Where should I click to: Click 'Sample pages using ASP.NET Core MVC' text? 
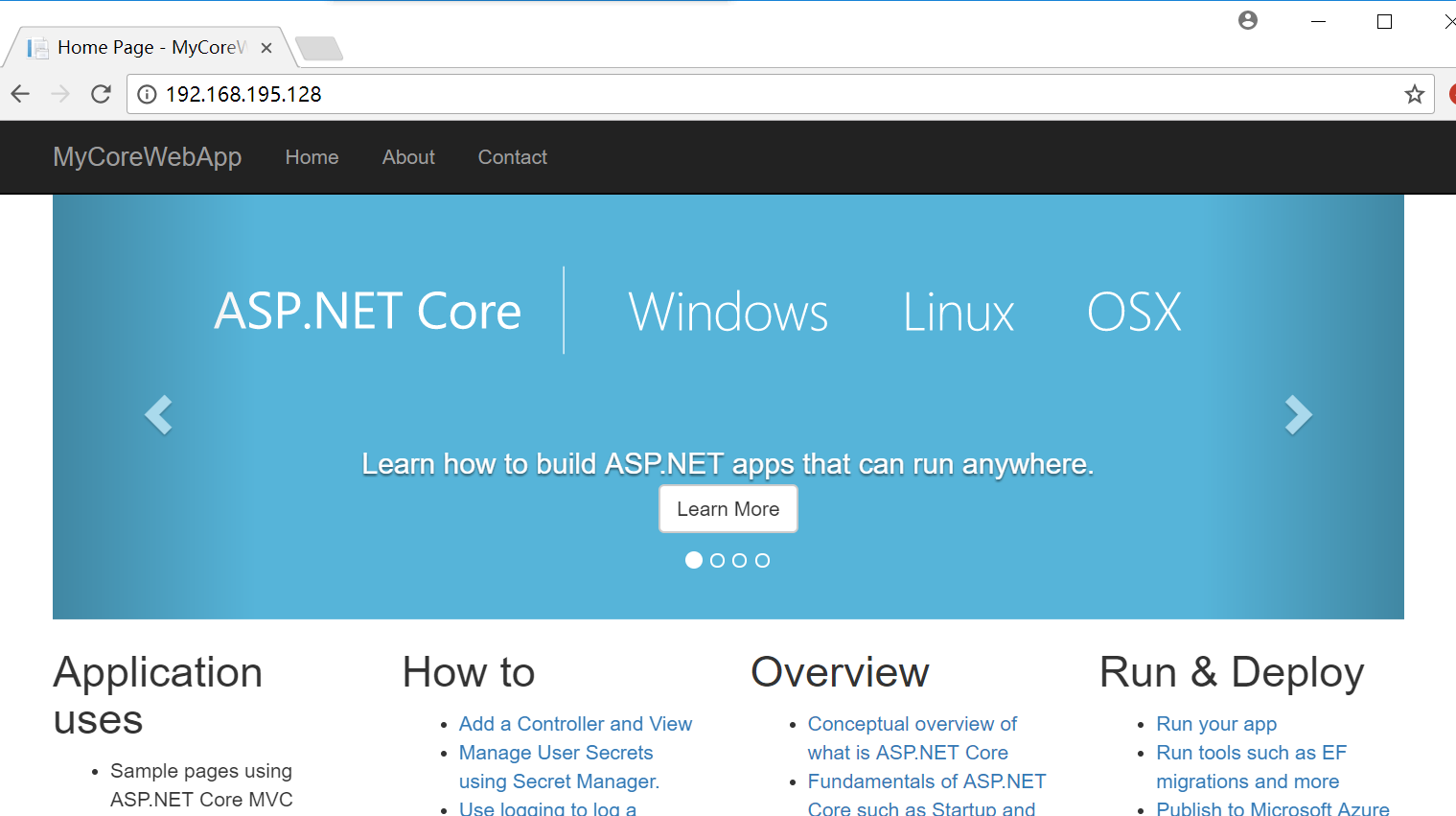[201, 785]
